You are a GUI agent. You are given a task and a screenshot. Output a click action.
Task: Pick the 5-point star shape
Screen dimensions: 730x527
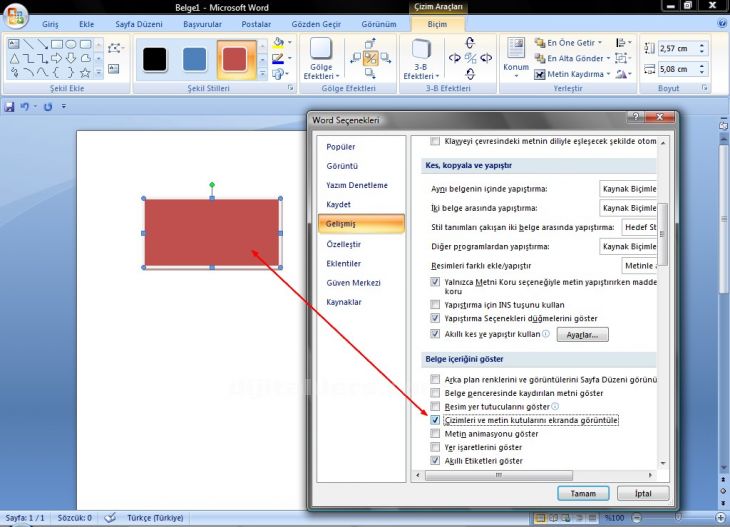[x=85, y=73]
